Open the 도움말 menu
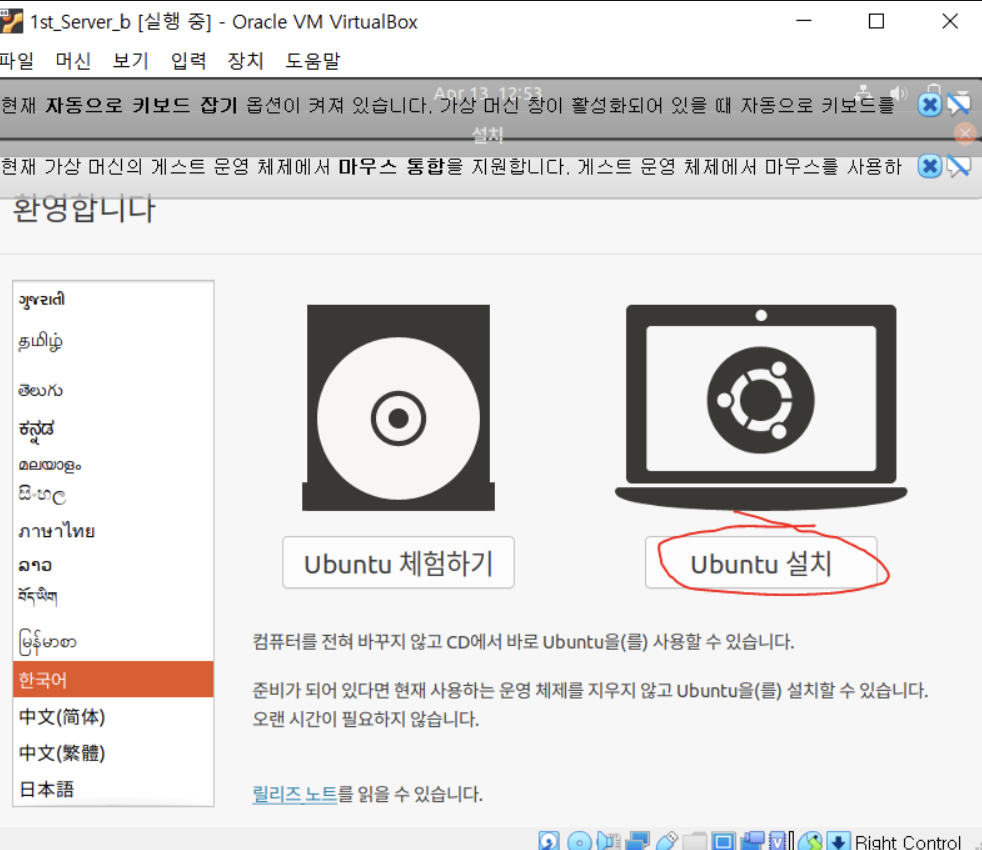This screenshot has width=982, height=850. click(313, 61)
